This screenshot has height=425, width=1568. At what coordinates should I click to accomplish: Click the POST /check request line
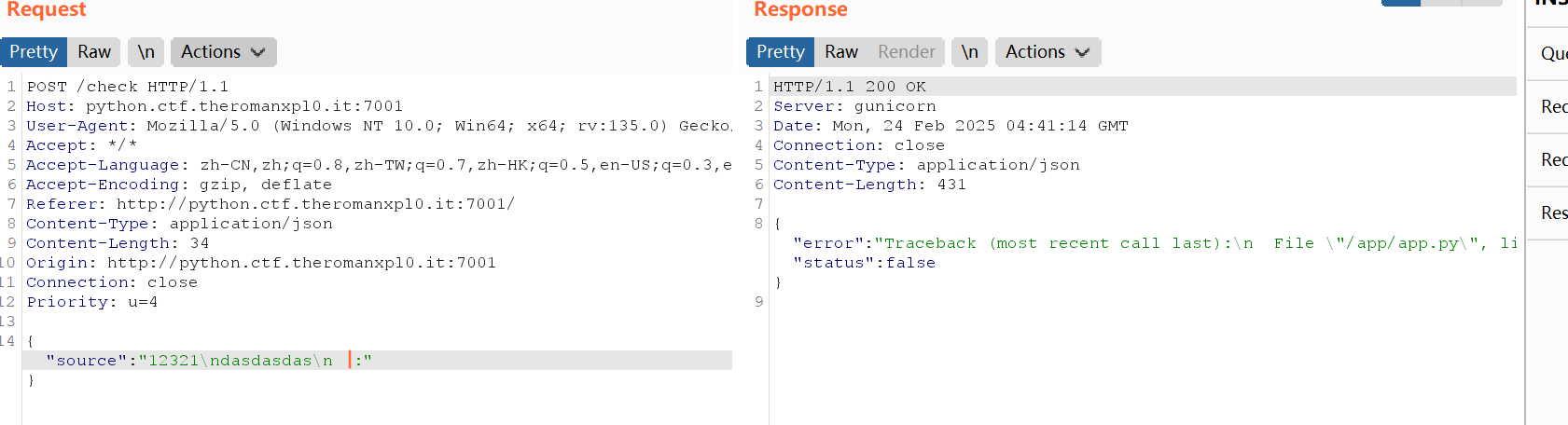[x=128, y=87]
